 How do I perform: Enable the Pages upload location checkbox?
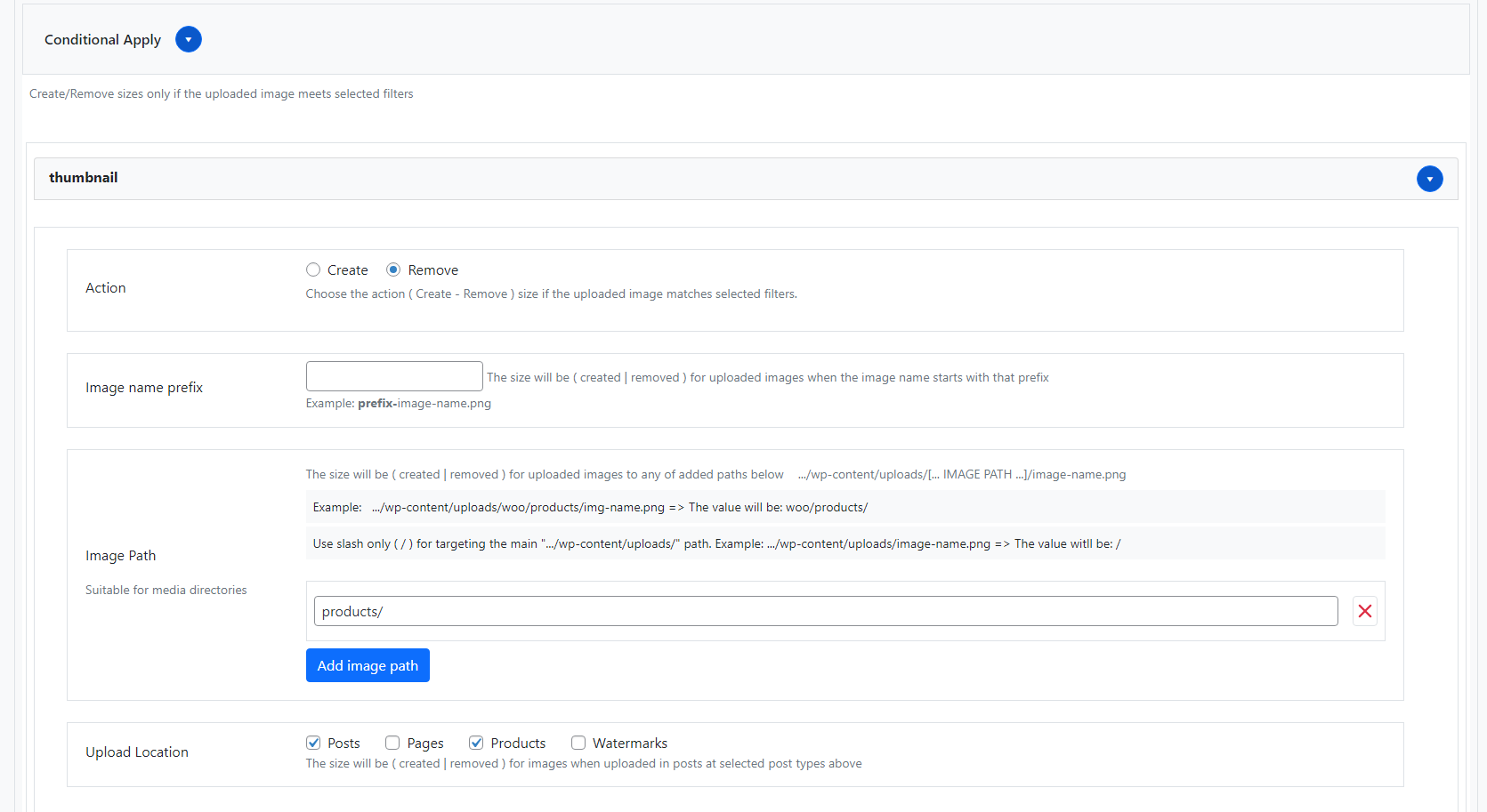click(392, 743)
